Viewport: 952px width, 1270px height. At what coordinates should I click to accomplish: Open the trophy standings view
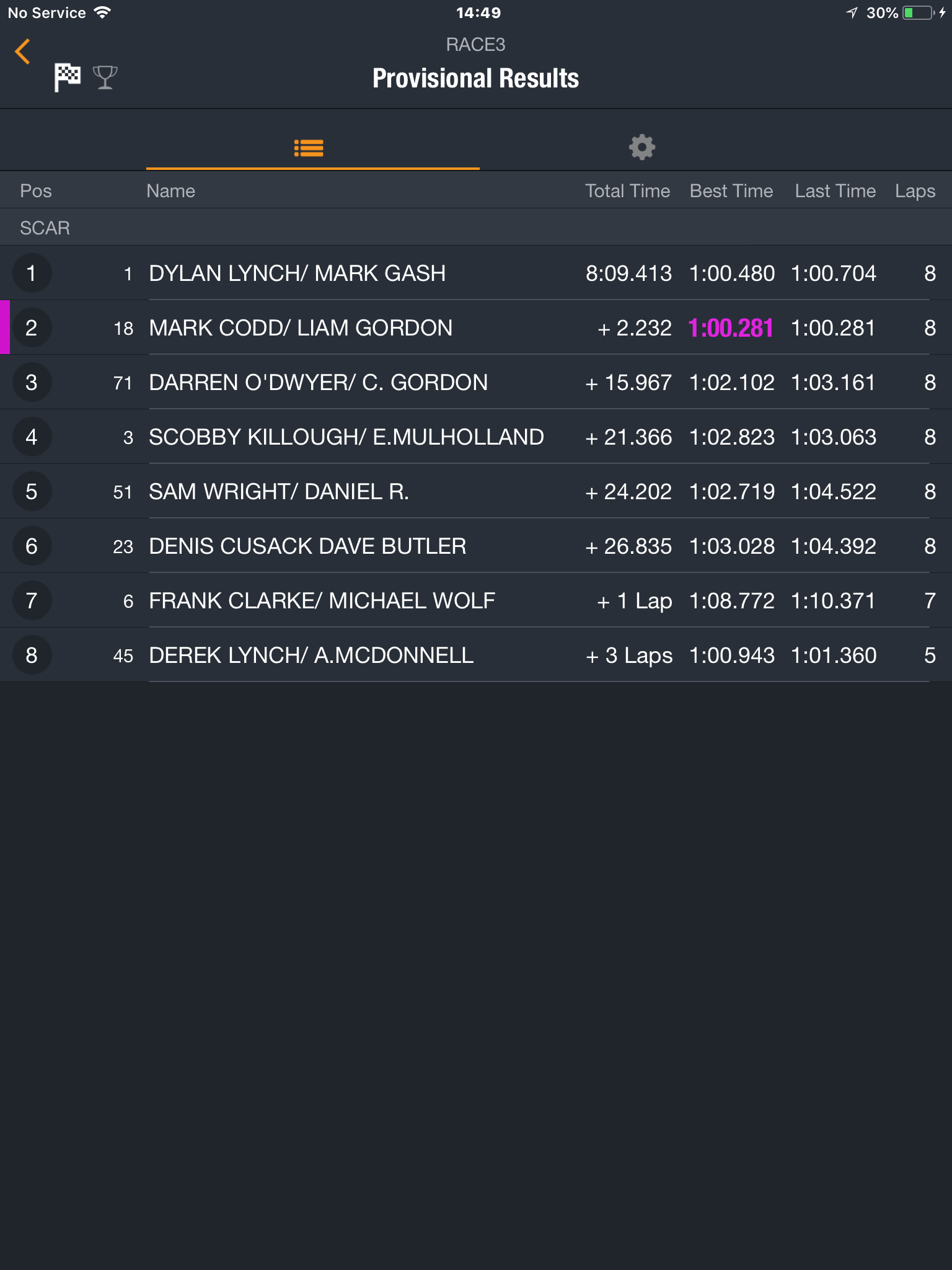[105, 78]
